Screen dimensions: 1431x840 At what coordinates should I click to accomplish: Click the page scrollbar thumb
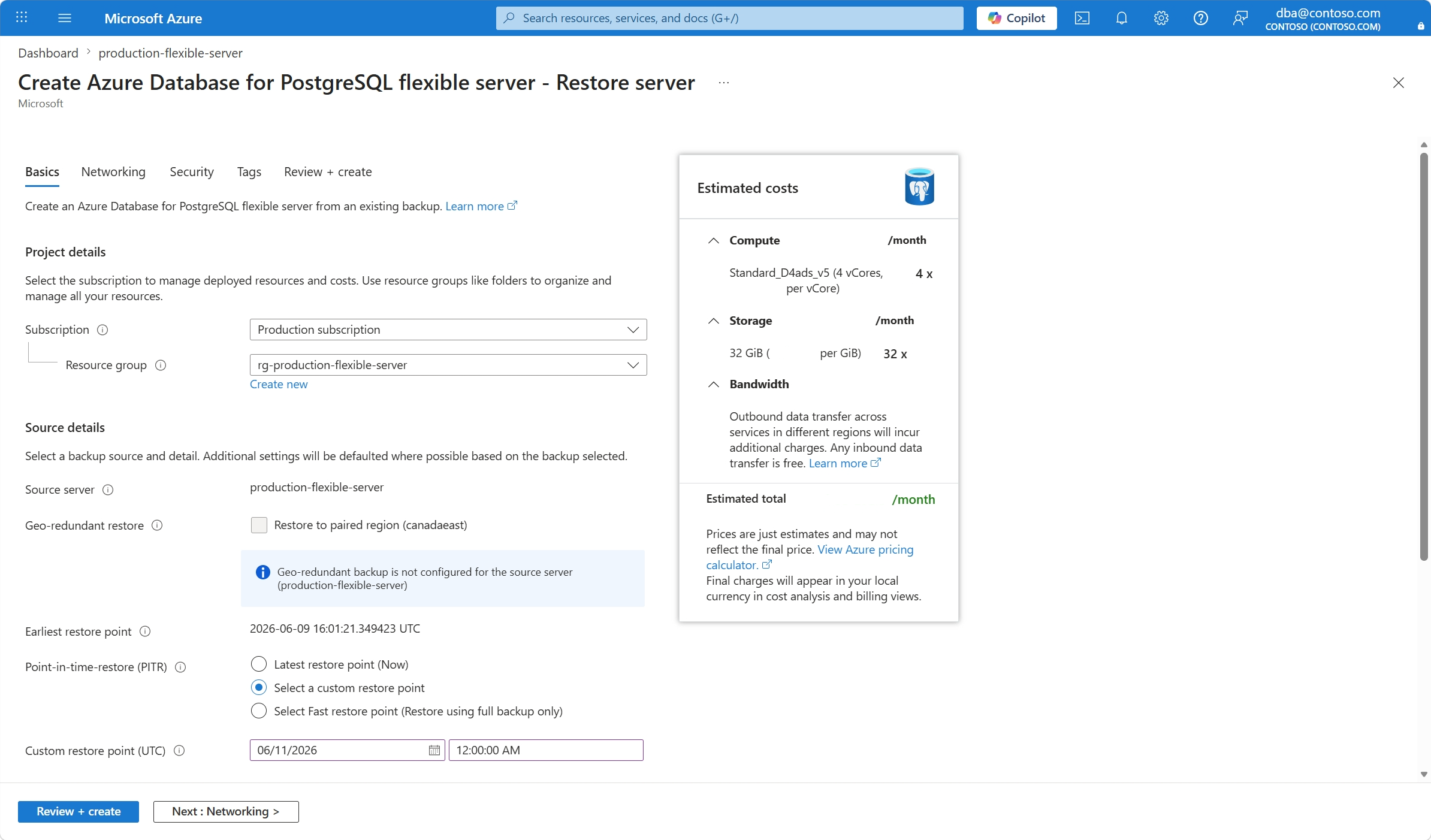tap(1424, 357)
